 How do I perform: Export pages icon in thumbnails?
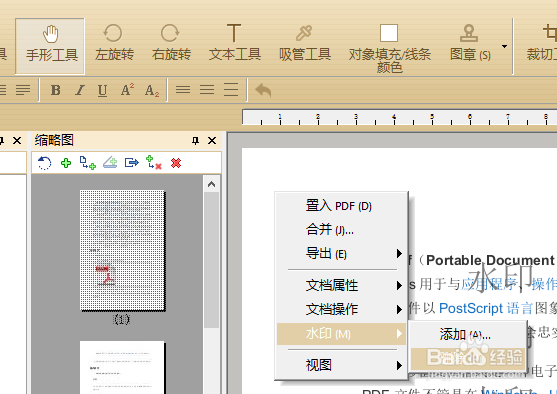(x=131, y=163)
